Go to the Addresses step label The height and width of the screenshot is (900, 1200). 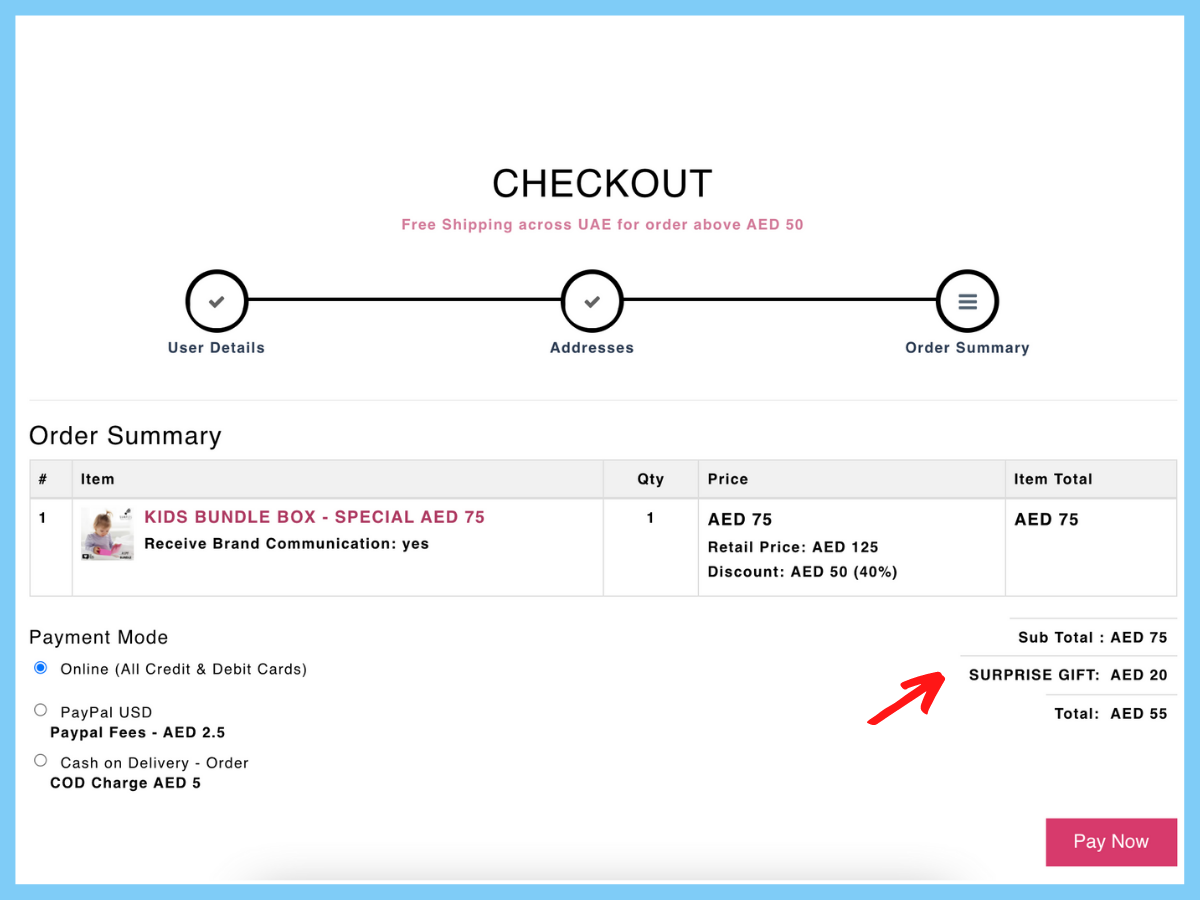click(x=592, y=348)
